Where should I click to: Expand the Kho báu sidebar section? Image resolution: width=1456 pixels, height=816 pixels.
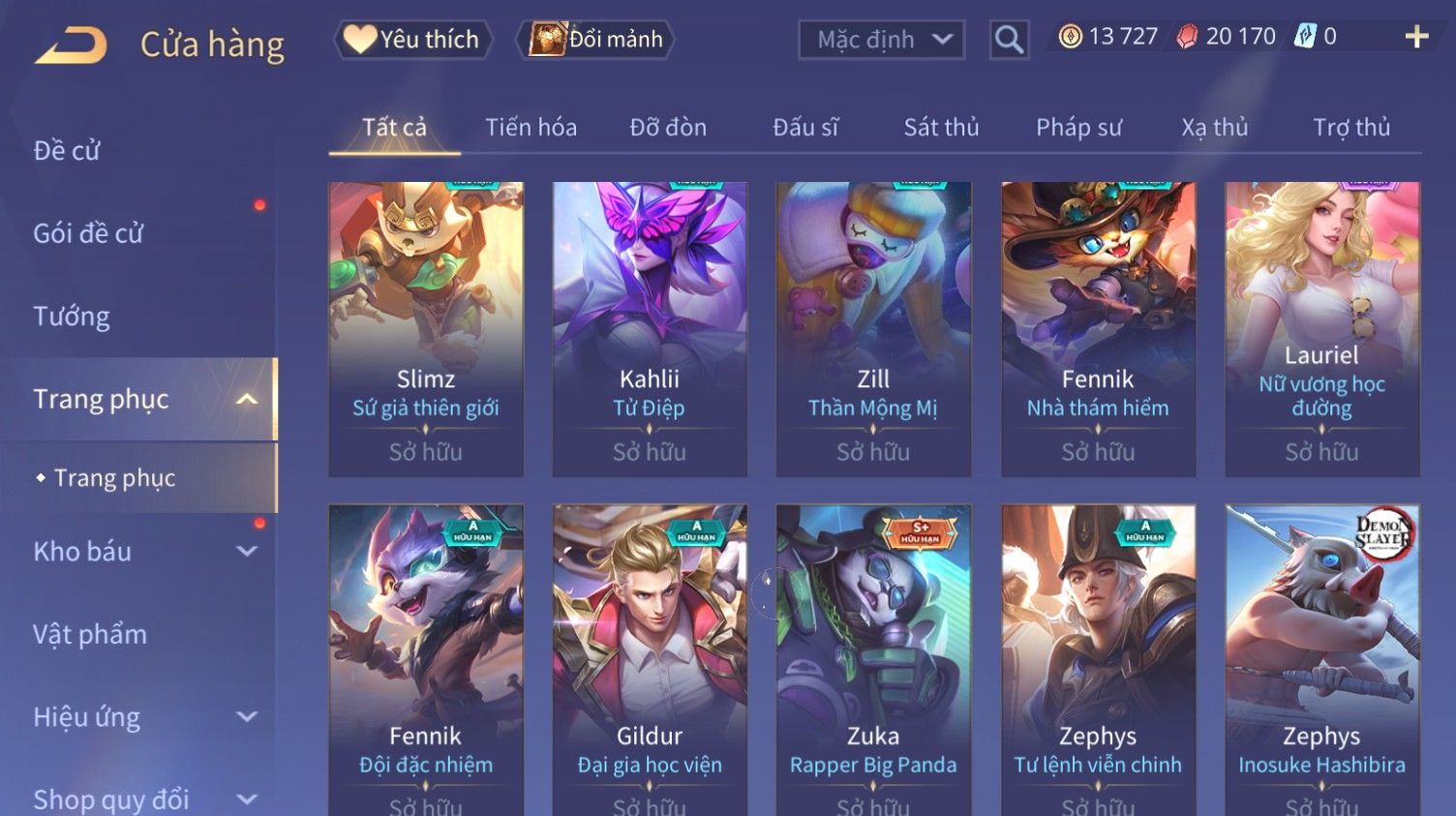247,552
